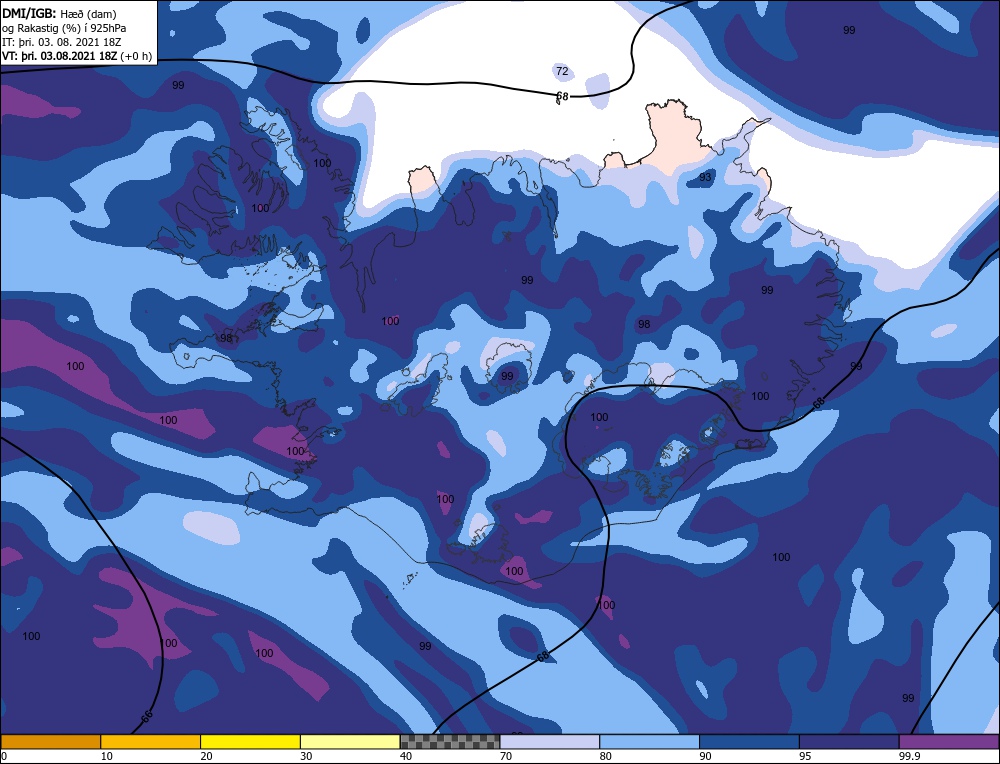Image resolution: width=1000 pixels, height=764 pixels.
Task: Click the '99.9' legend tick label
Action: [908, 756]
